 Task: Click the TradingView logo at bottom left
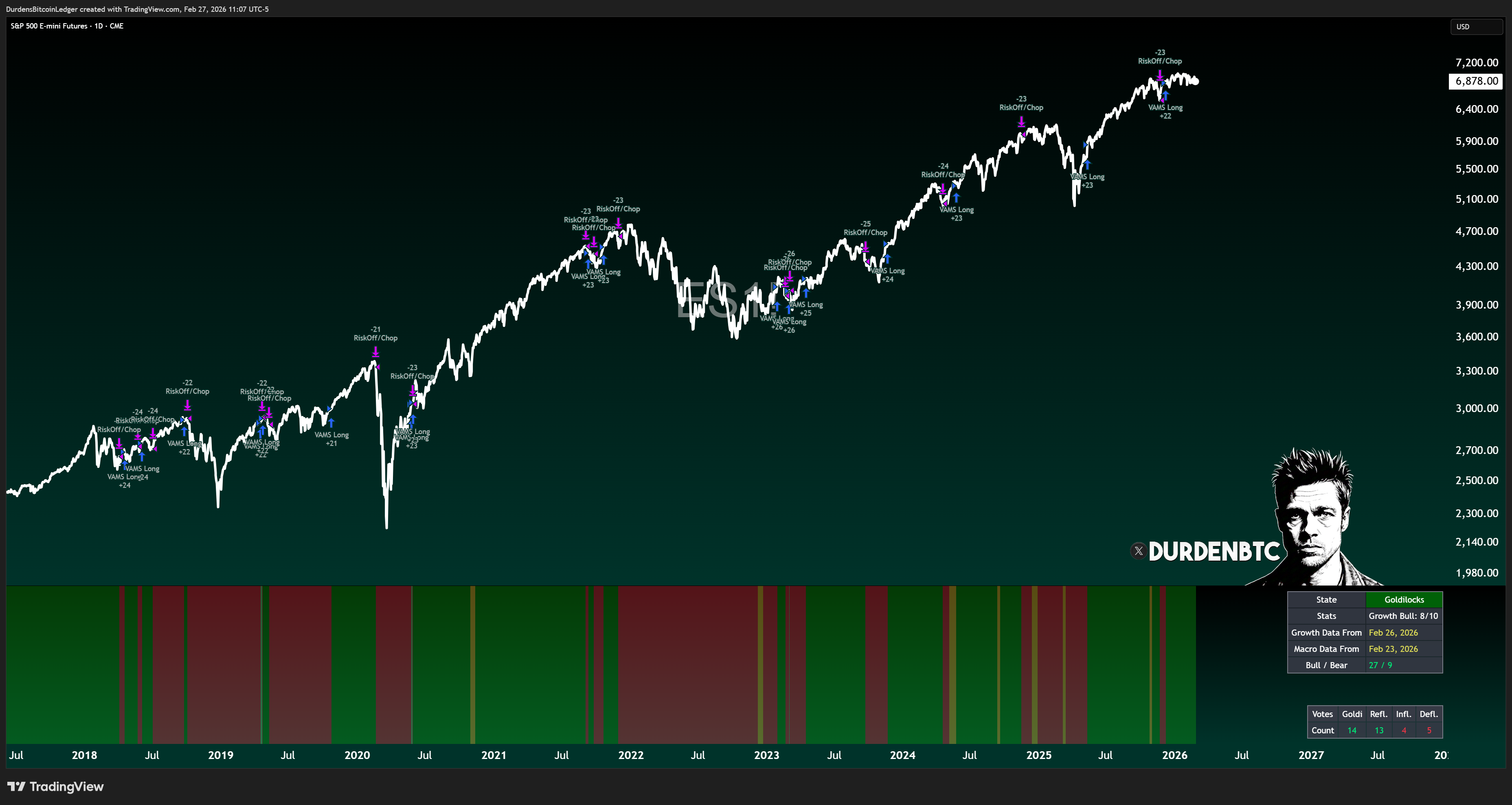(55, 786)
